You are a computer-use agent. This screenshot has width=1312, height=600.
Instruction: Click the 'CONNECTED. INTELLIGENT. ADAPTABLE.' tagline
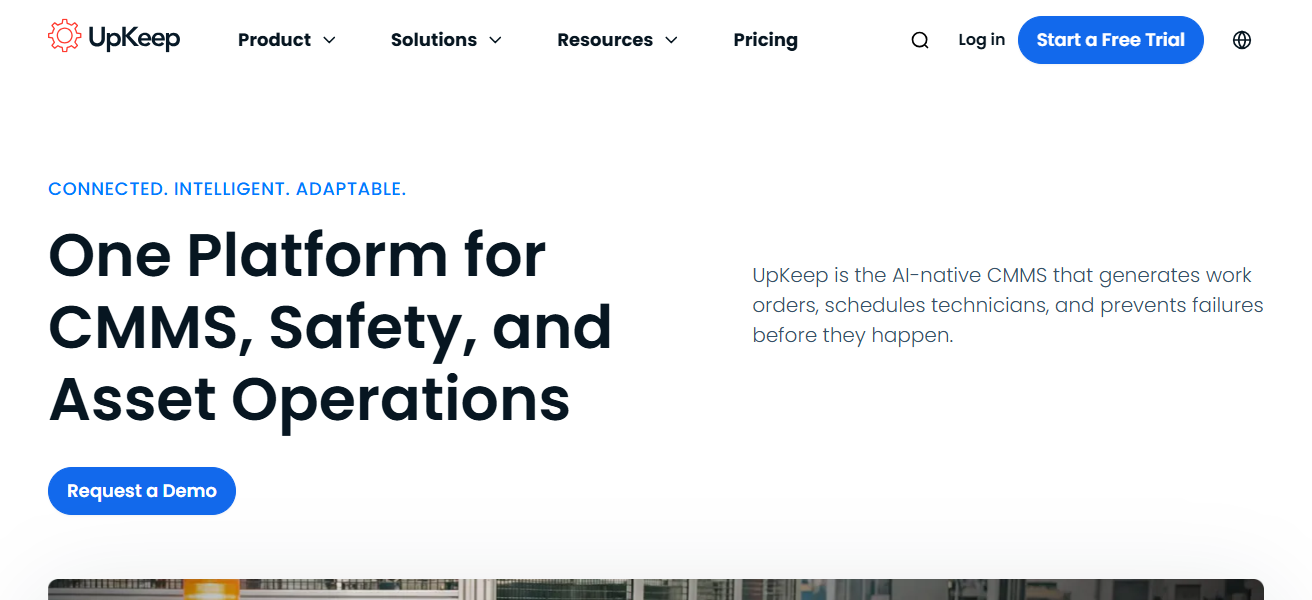pos(227,189)
